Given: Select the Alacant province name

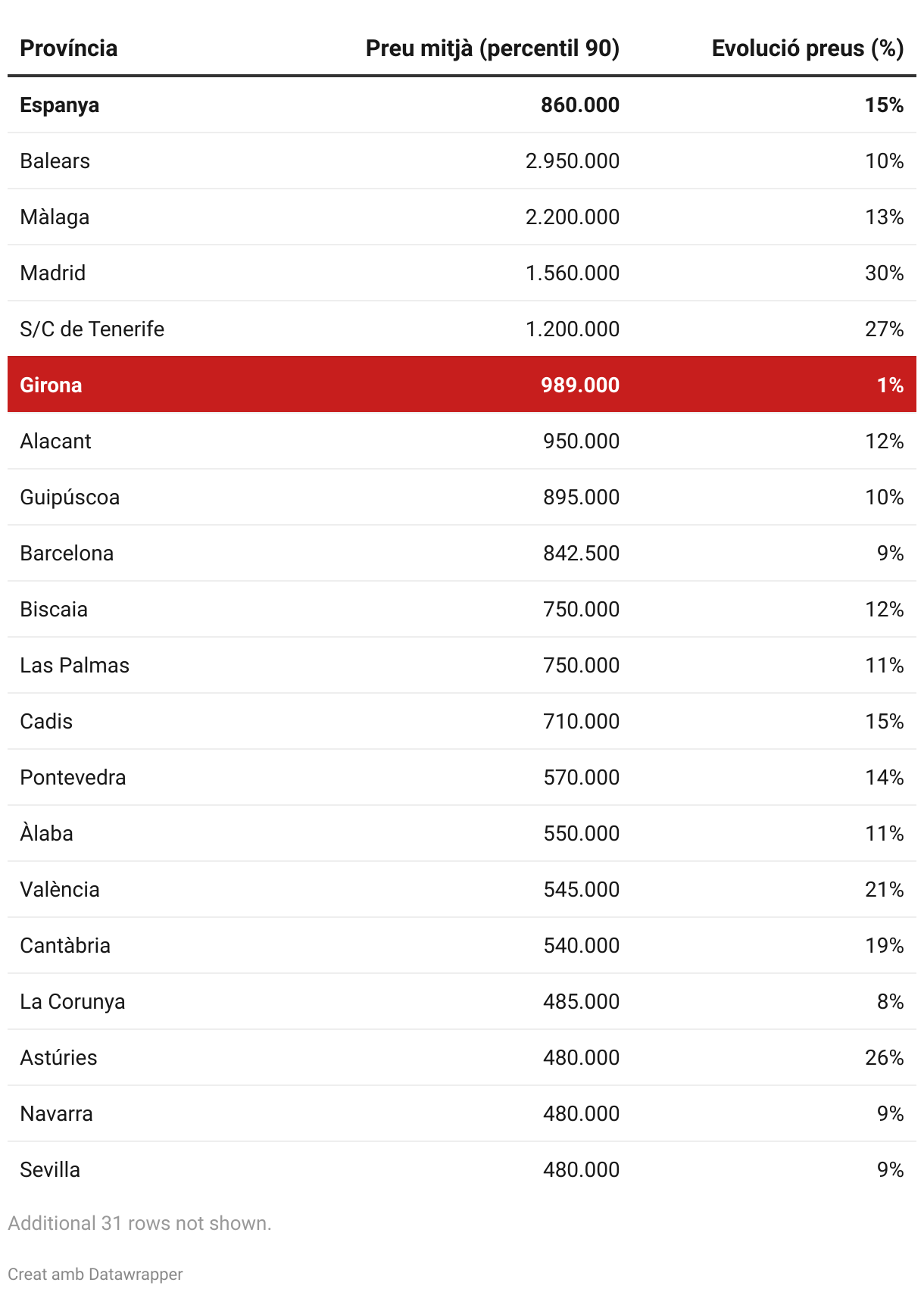Looking at the screenshot, I should 55,442.
